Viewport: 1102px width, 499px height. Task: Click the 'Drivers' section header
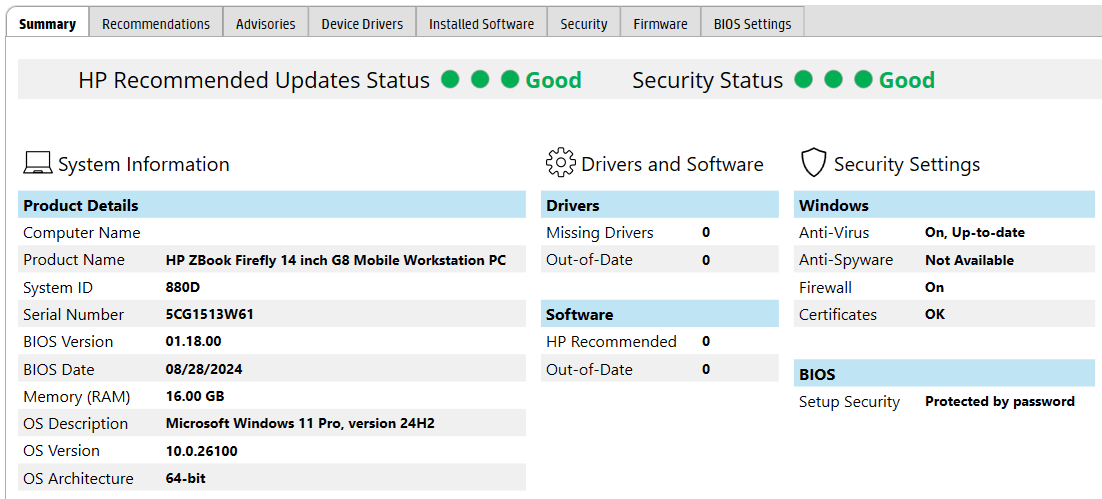(x=659, y=205)
